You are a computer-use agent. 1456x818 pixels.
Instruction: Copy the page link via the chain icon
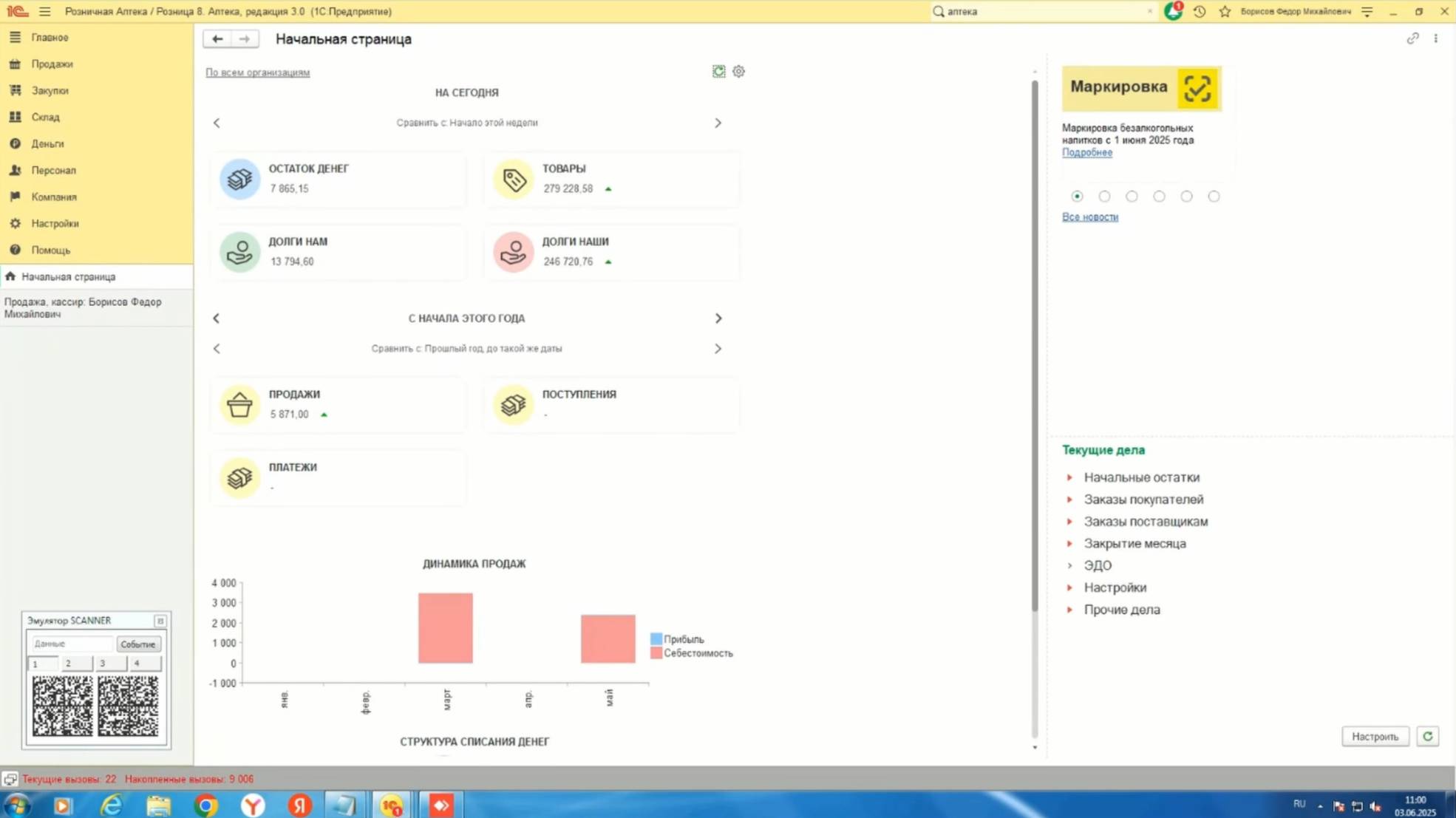click(1412, 38)
